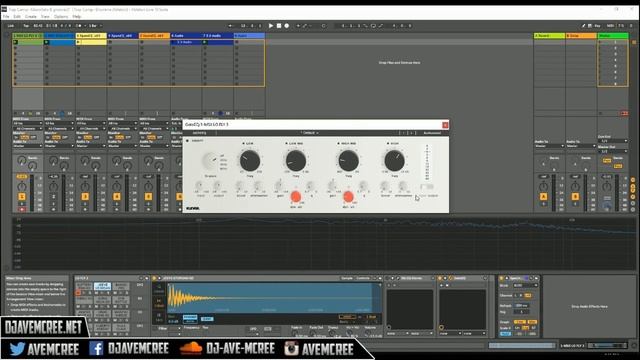Toggle the plugin bypass switch near the cursor
The width and height of the screenshot is (640, 360).
click(427, 187)
